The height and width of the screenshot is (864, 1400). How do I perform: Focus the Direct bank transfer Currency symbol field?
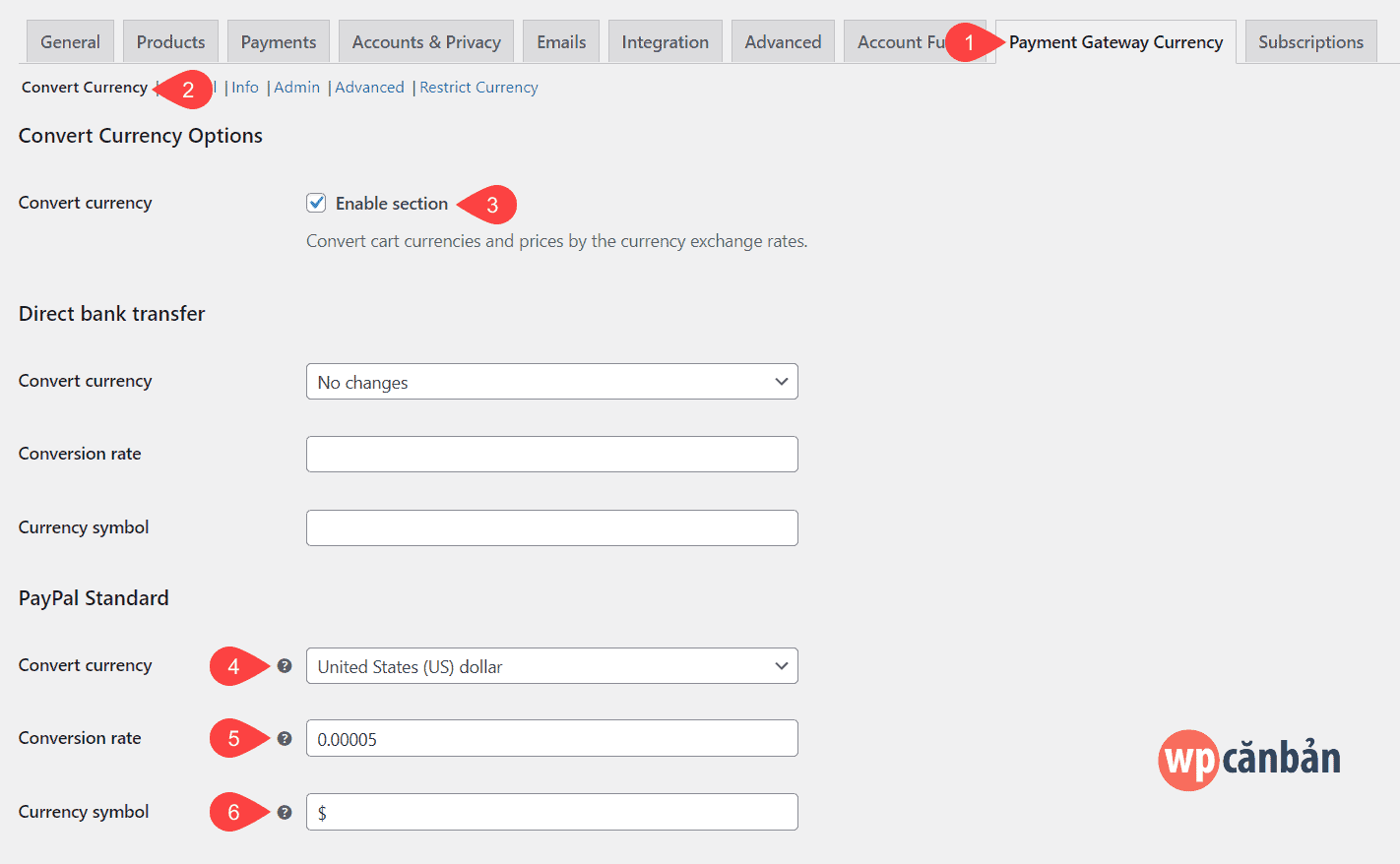[x=552, y=528]
